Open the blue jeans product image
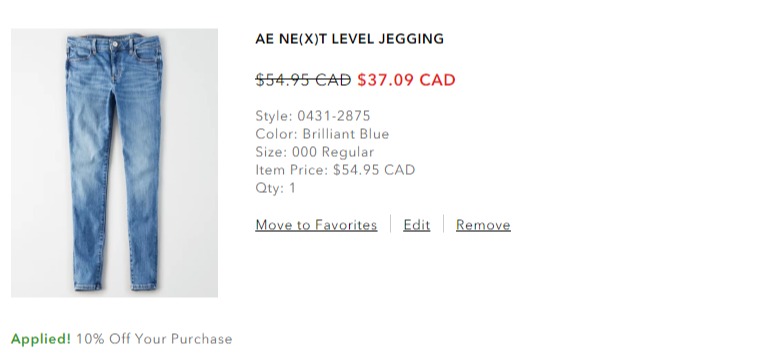The width and height of the screenshot is (783, 362). point(114,163)
